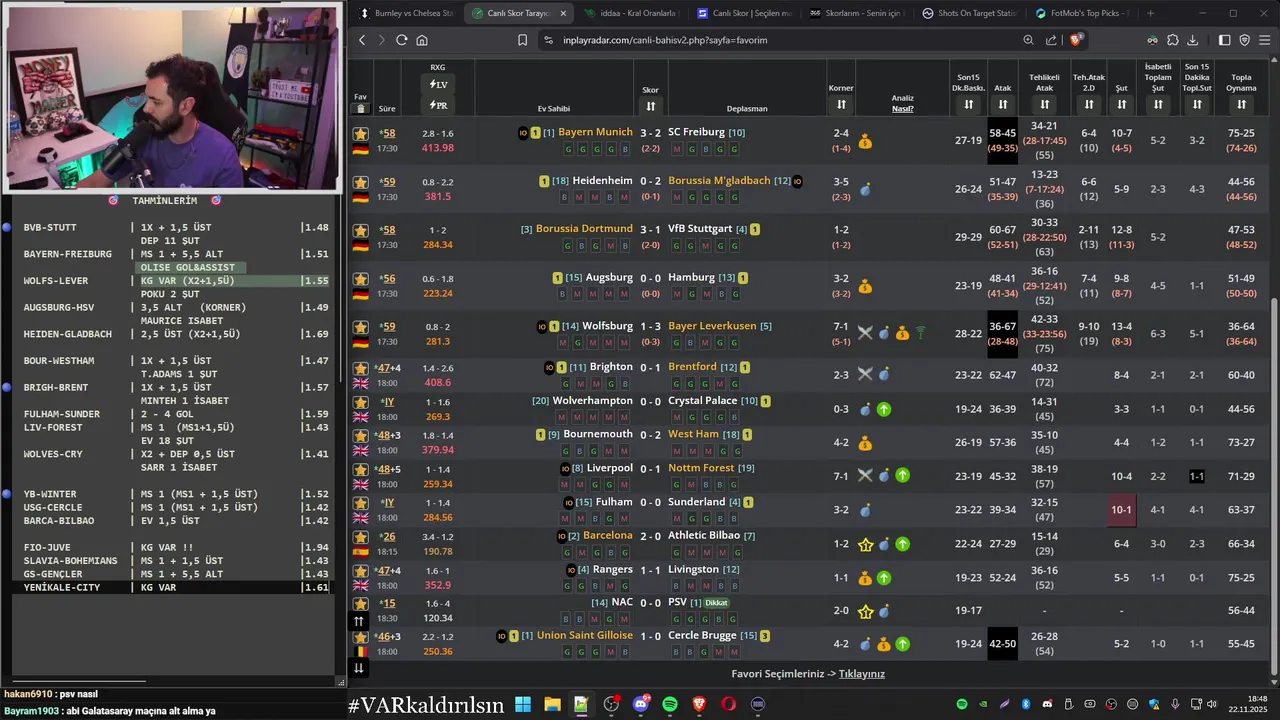Switch to the Canlı Skor | Seçilen tab

point(742,13)
